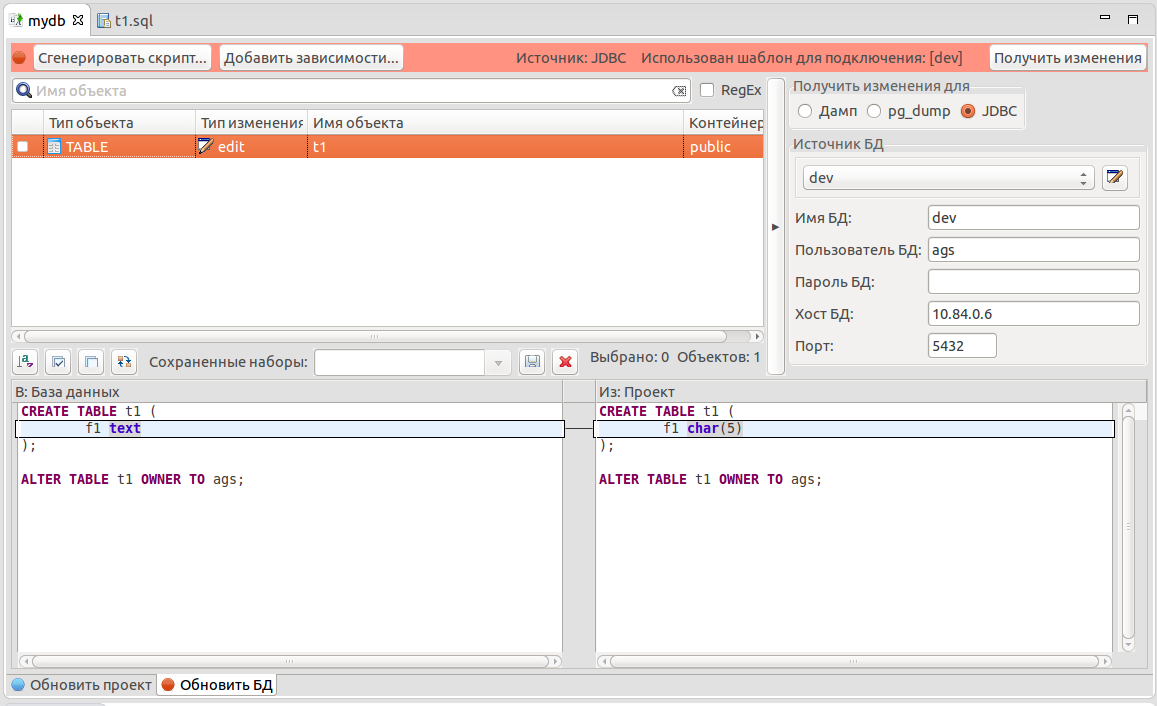This screenshot has width=1157, height=706.
Task: Sort by Тип изменения column header
Action: point(252,122)
